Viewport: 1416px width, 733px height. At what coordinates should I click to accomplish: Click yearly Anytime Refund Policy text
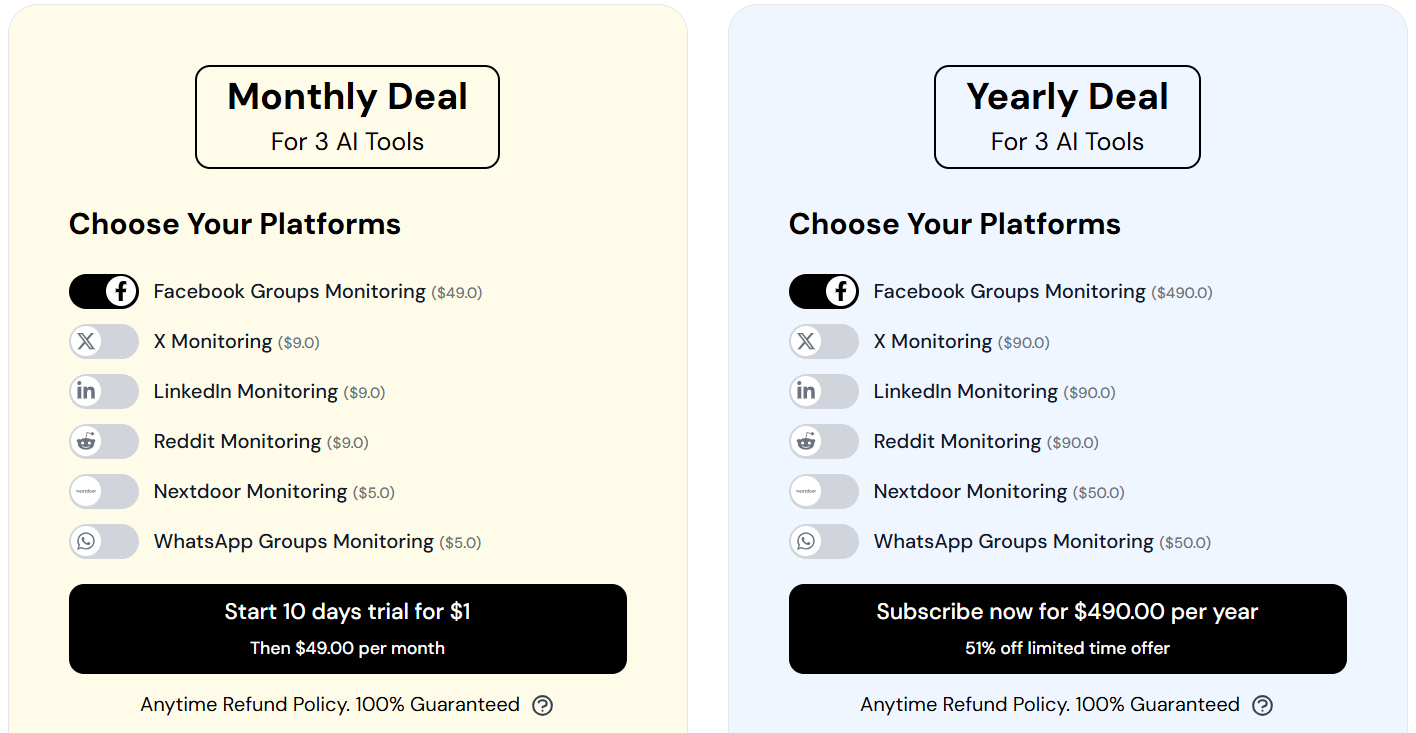point(1050,705)
